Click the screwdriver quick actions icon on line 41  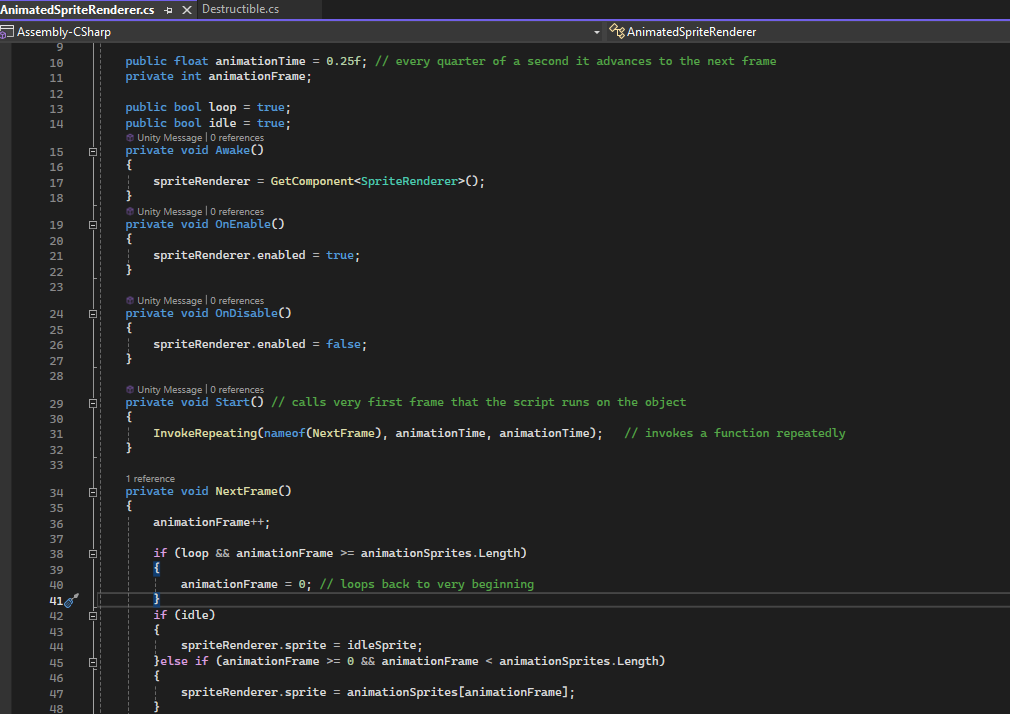tap(71, 600)
